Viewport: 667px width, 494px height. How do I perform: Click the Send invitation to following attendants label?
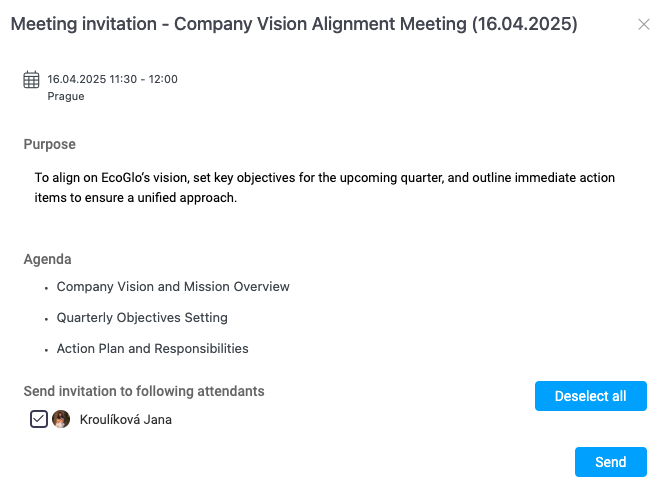click(x=144, y=391)
